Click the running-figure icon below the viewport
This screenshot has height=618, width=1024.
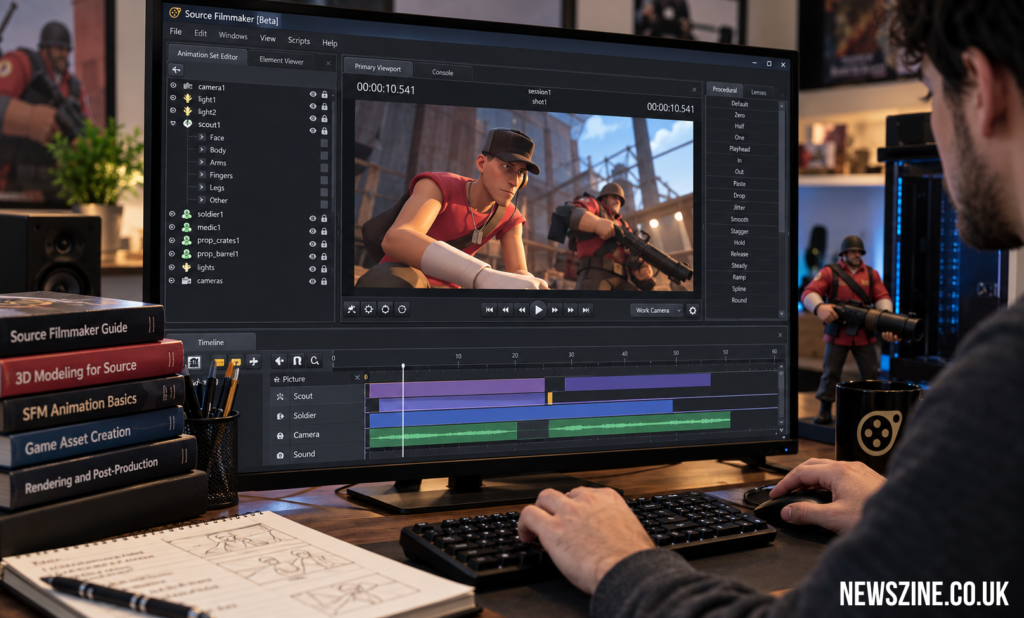pos(351,309)
